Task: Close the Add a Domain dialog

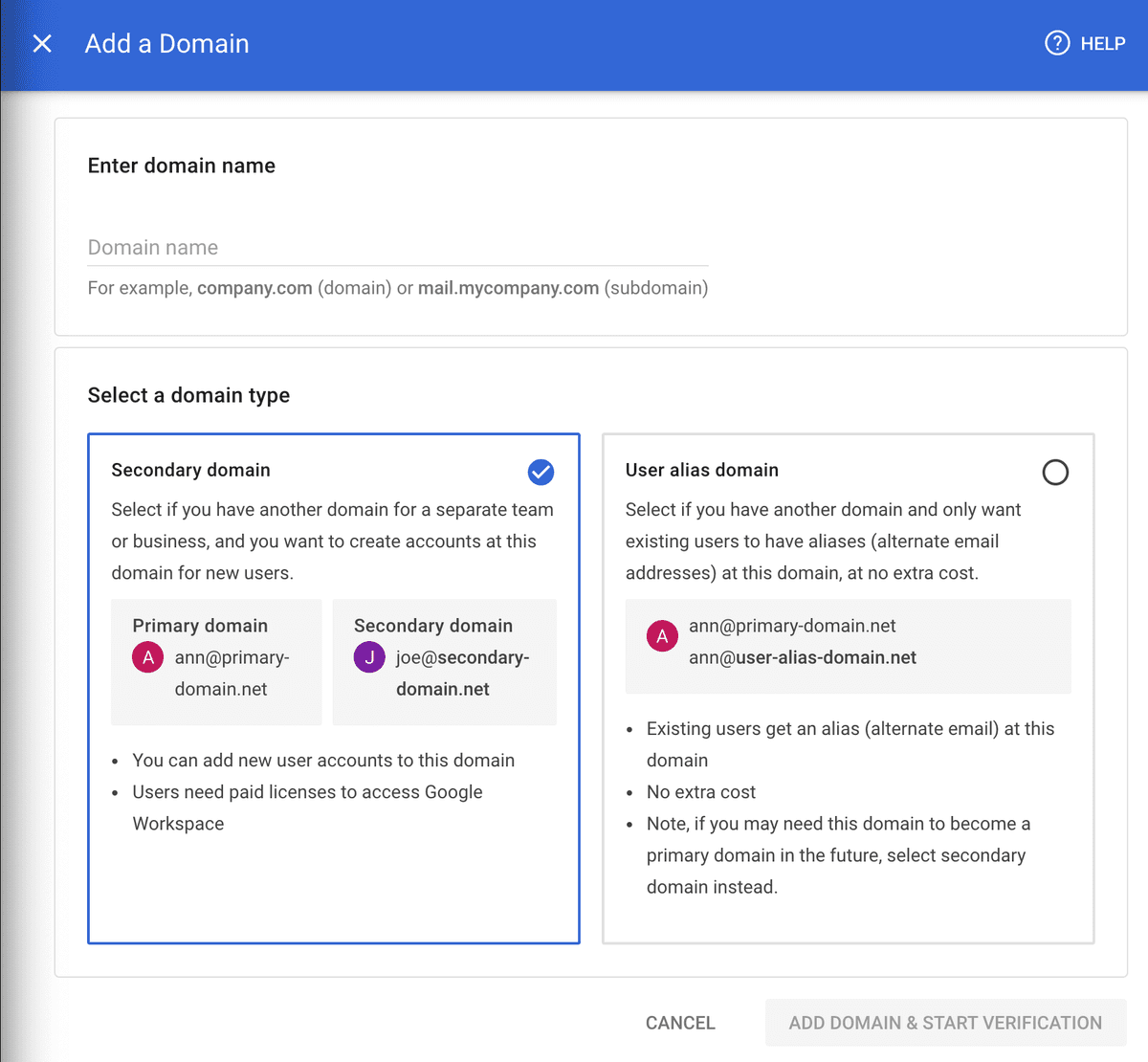Action: click(x=42, y=44)
